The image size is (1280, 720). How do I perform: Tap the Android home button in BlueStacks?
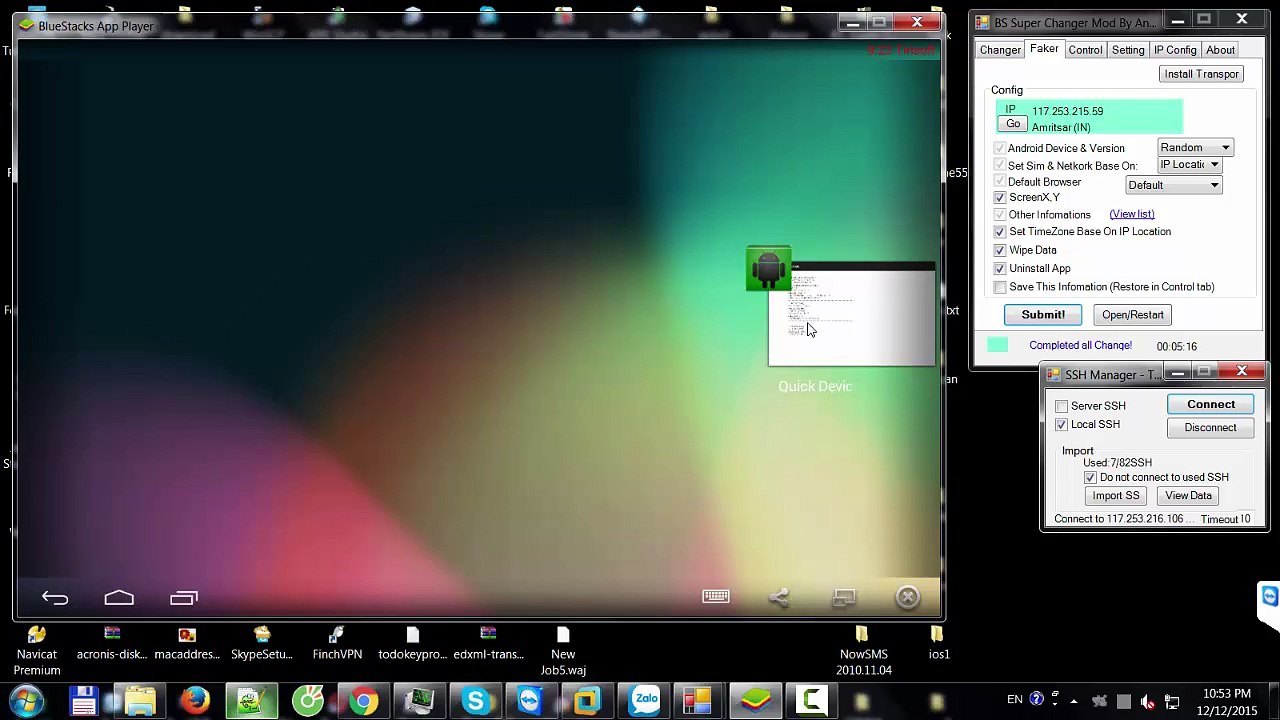pos(119,598)
